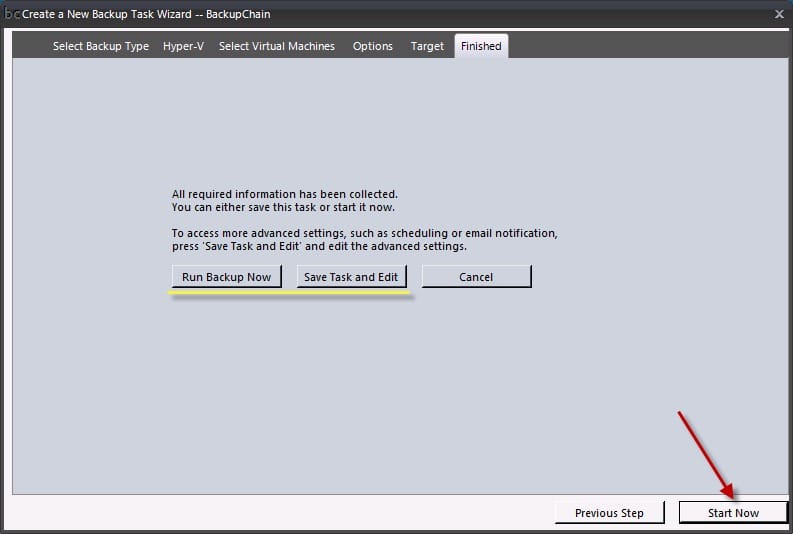Go to the Select Virtual Machines tab

(x=277, y=46)
